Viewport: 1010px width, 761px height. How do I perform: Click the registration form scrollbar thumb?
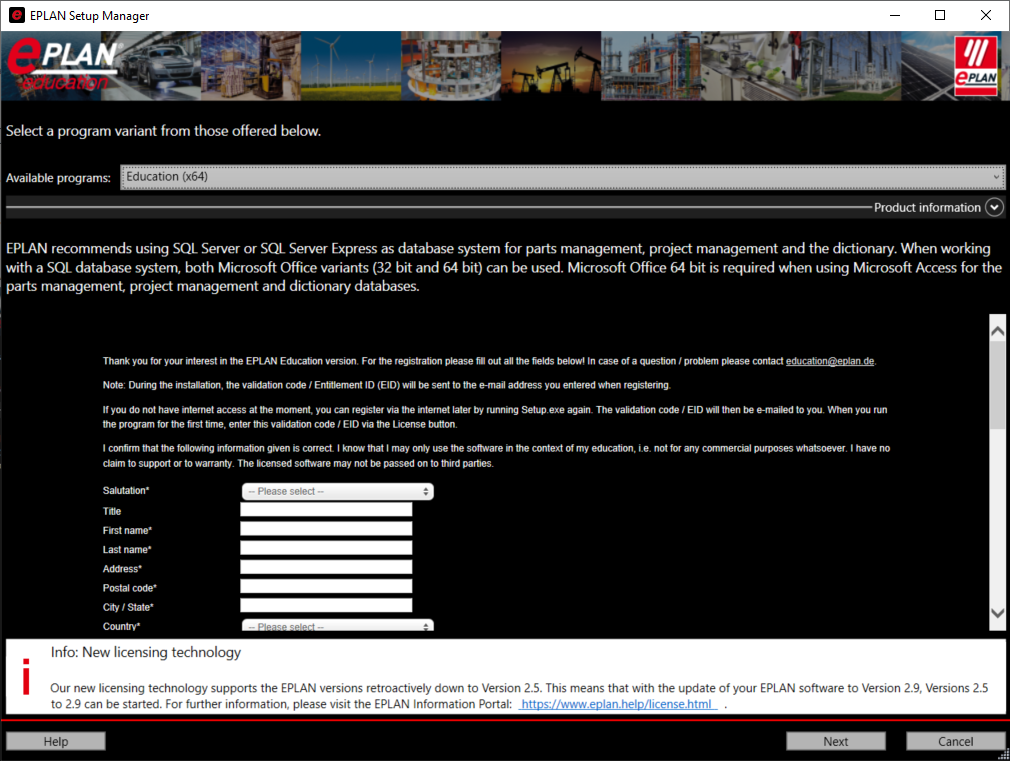point(997,385)
